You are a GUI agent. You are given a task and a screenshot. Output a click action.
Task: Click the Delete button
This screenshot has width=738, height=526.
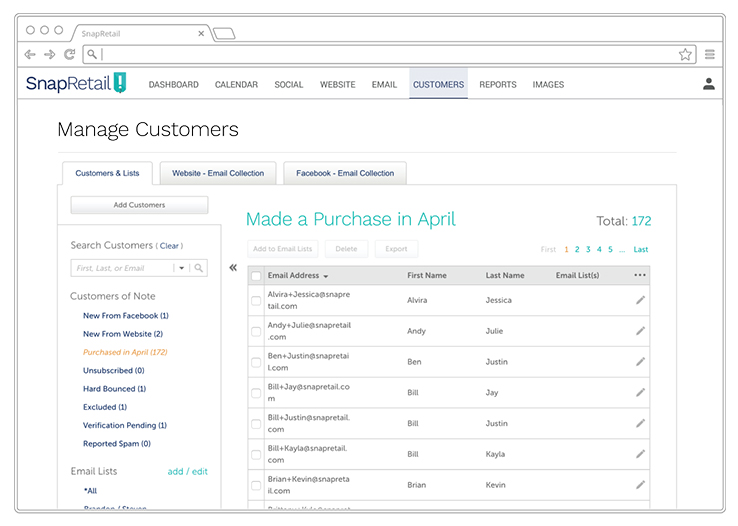346,249
